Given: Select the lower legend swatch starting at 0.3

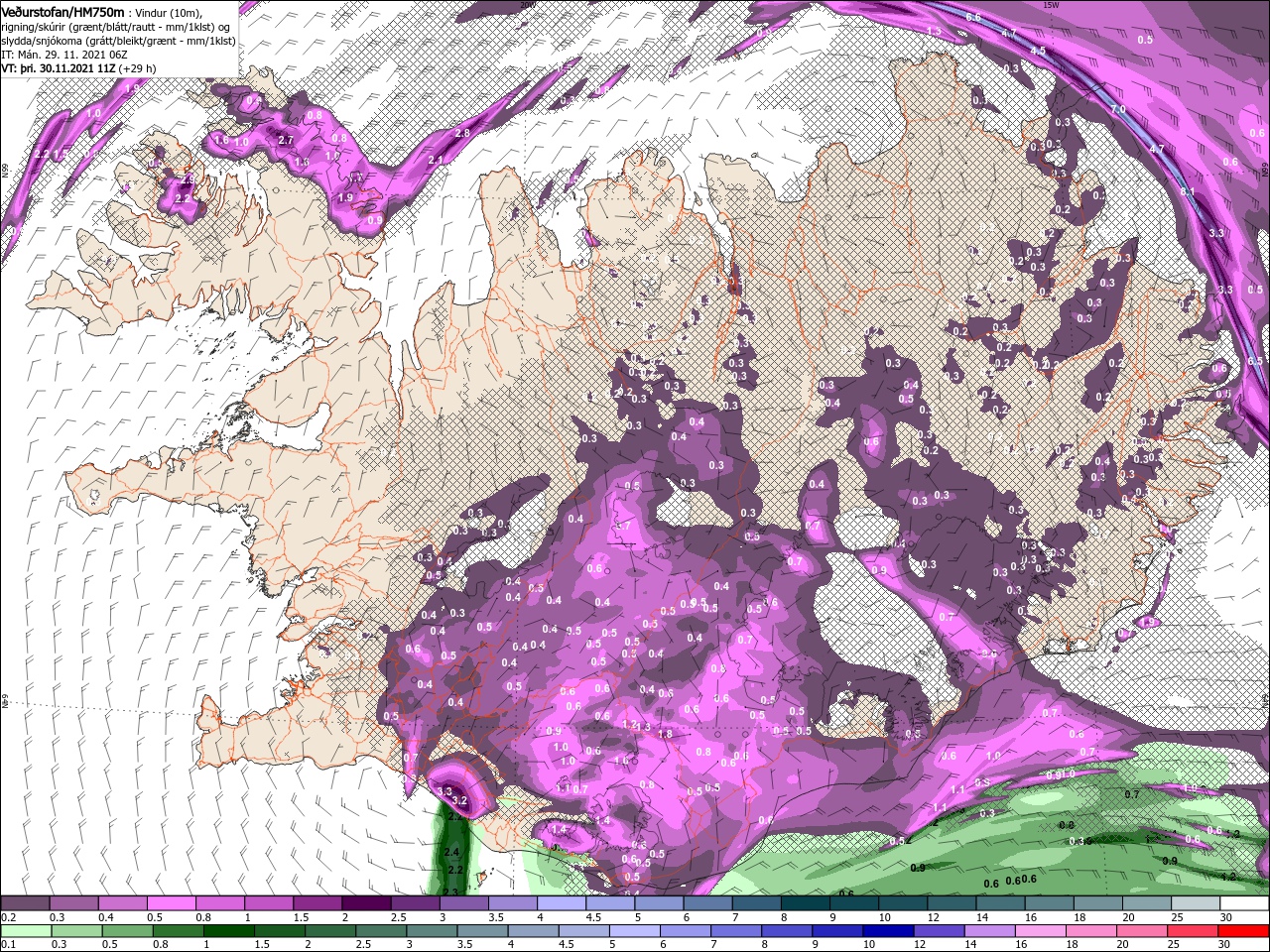Looking at the screenshot, I should [75, 931].
